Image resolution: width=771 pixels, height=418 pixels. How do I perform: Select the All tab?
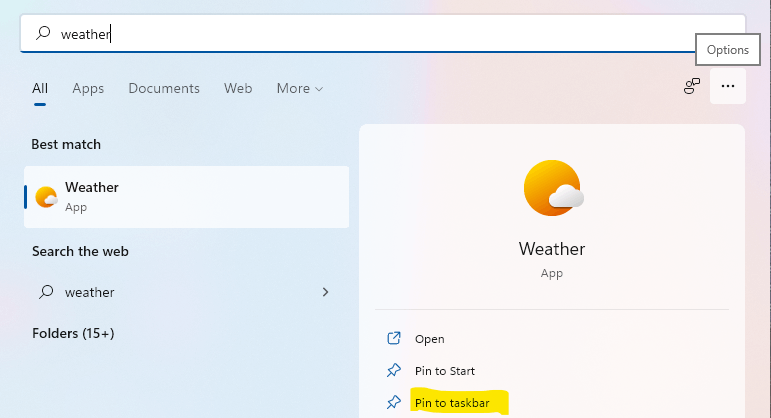[x=40, y=89]
